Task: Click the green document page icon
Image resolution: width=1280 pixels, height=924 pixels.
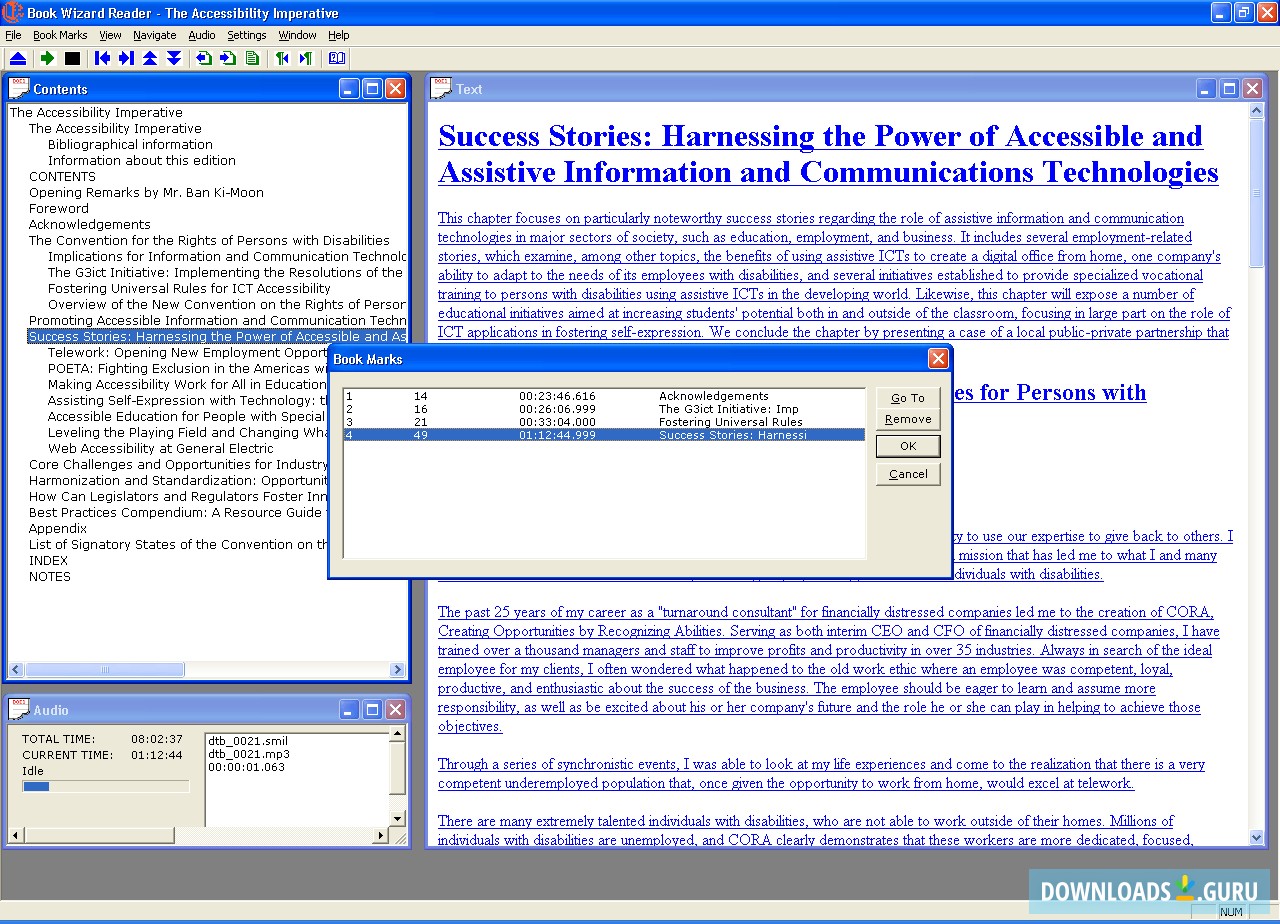Action: (x=252, y=58)
